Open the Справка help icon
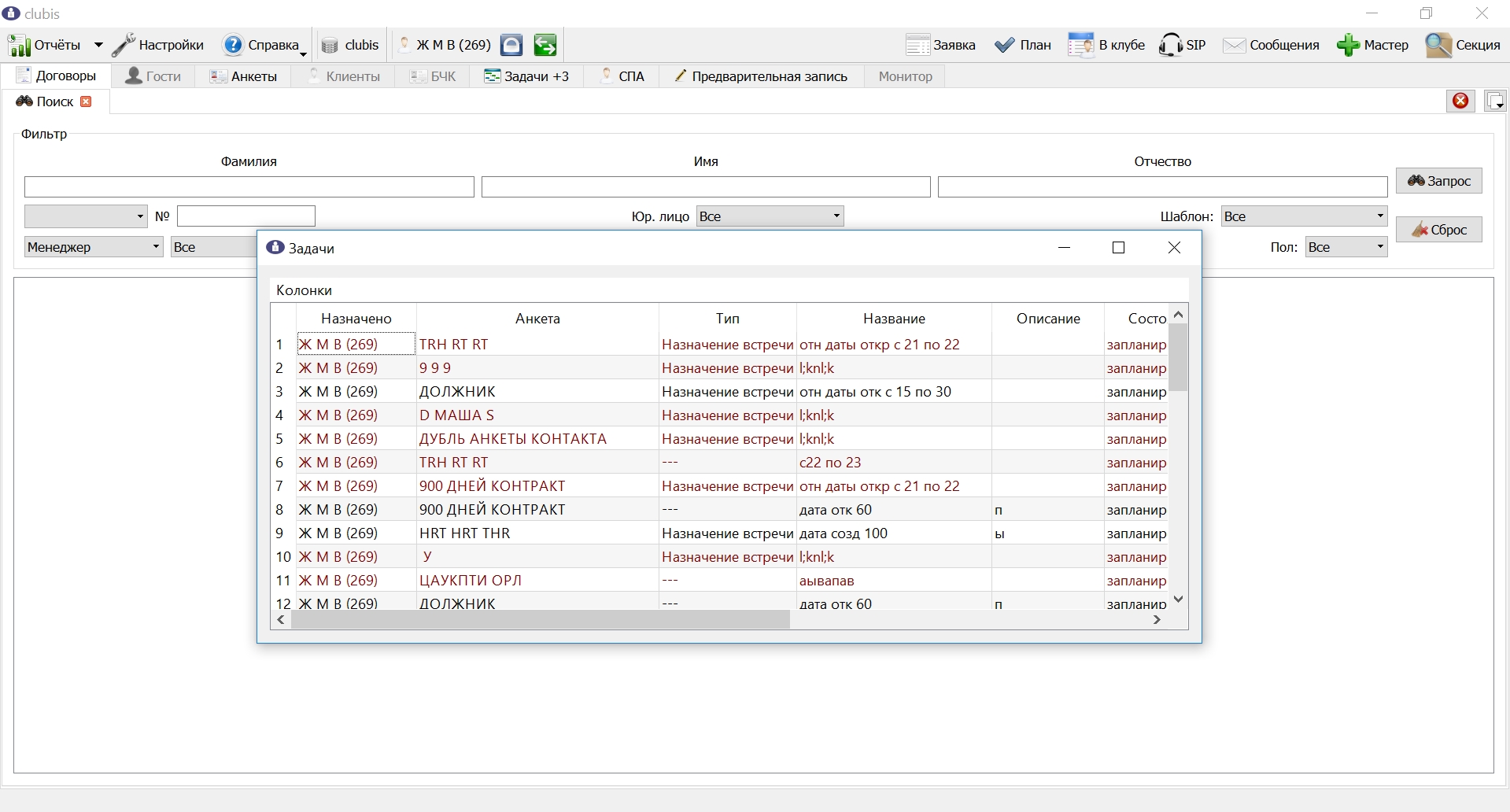The height and width of the screenshot is (812, 1510). click(x=233, y=45)
